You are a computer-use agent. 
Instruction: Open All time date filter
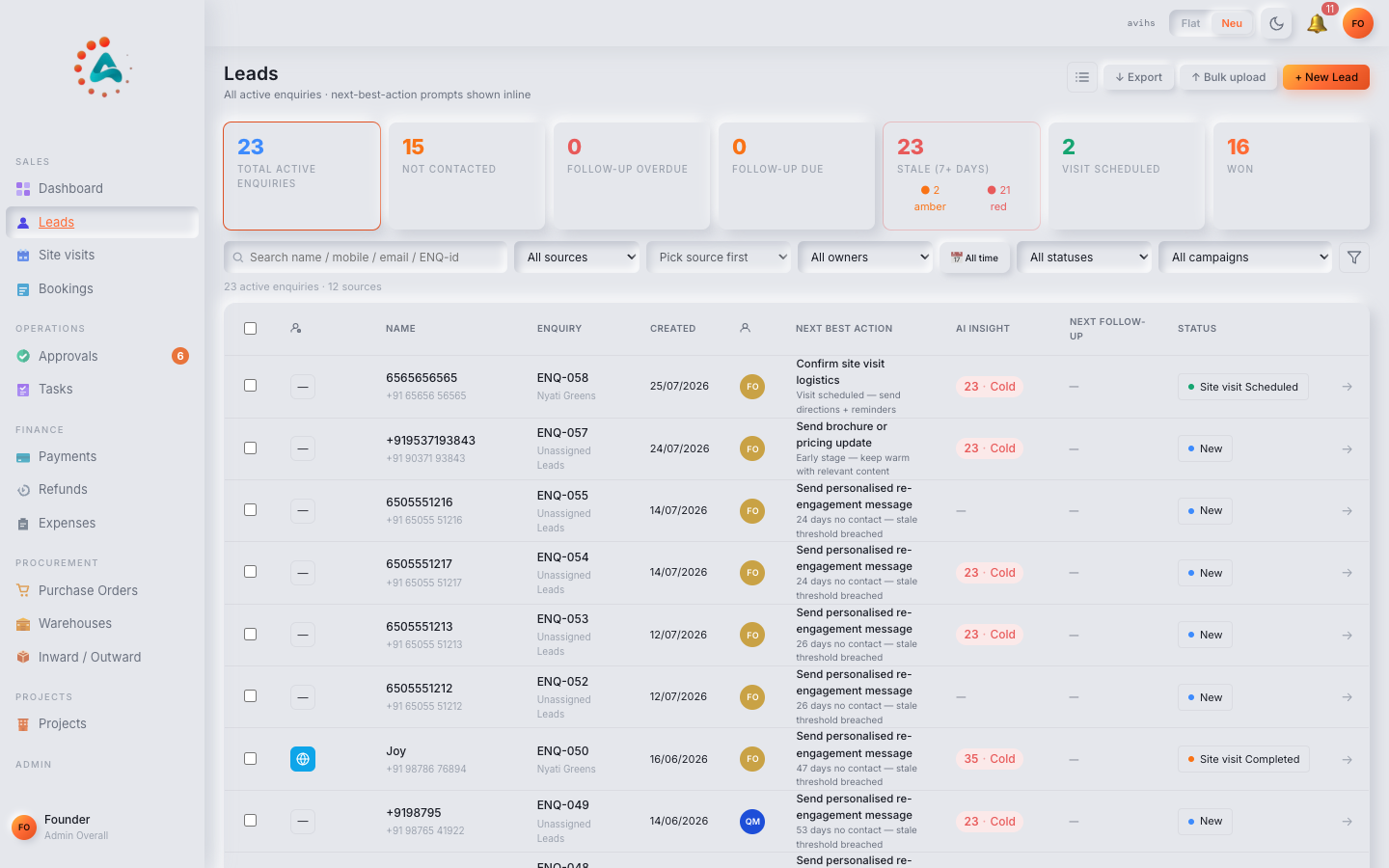coord(974,258)
